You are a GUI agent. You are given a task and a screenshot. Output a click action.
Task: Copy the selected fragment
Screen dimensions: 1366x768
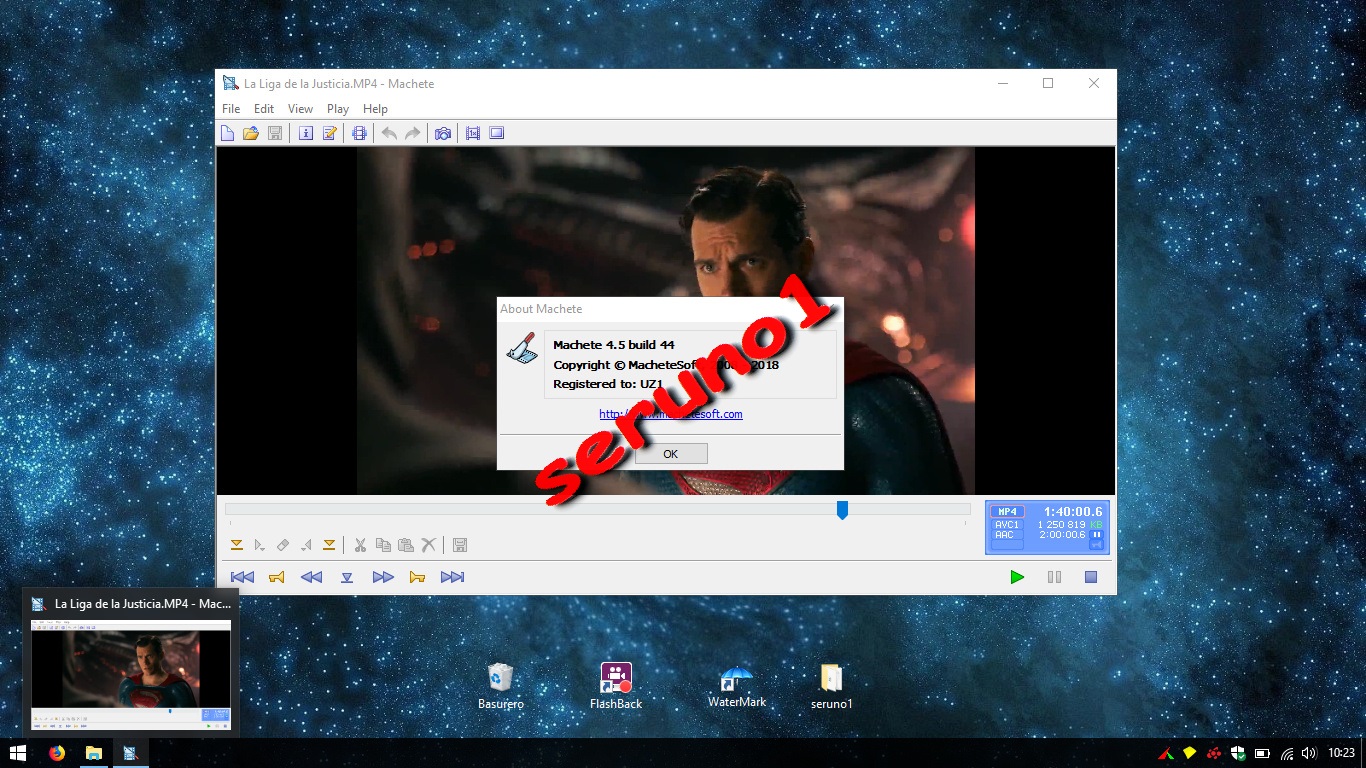[382, 544]
